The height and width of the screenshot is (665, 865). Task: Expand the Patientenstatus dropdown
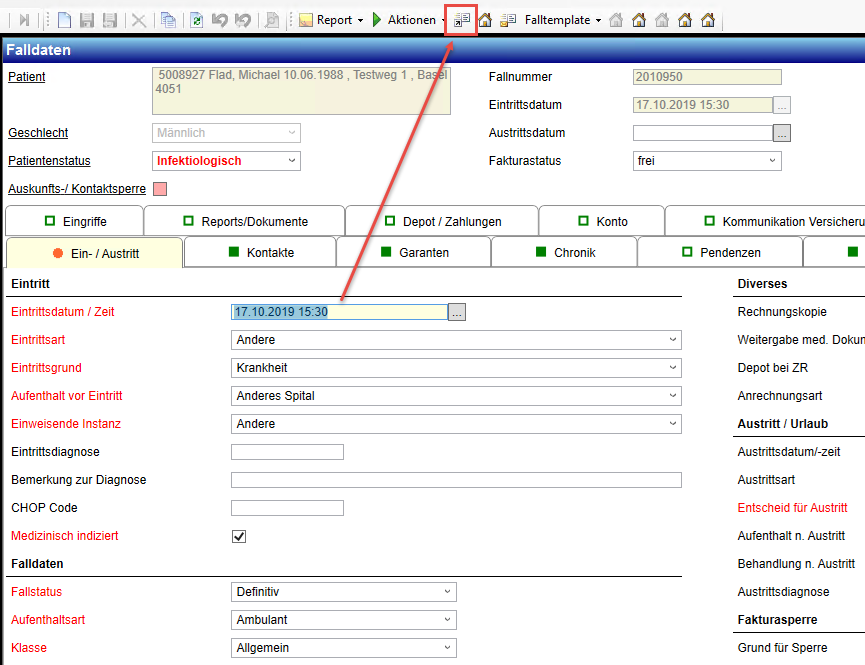tap(292, 161)
